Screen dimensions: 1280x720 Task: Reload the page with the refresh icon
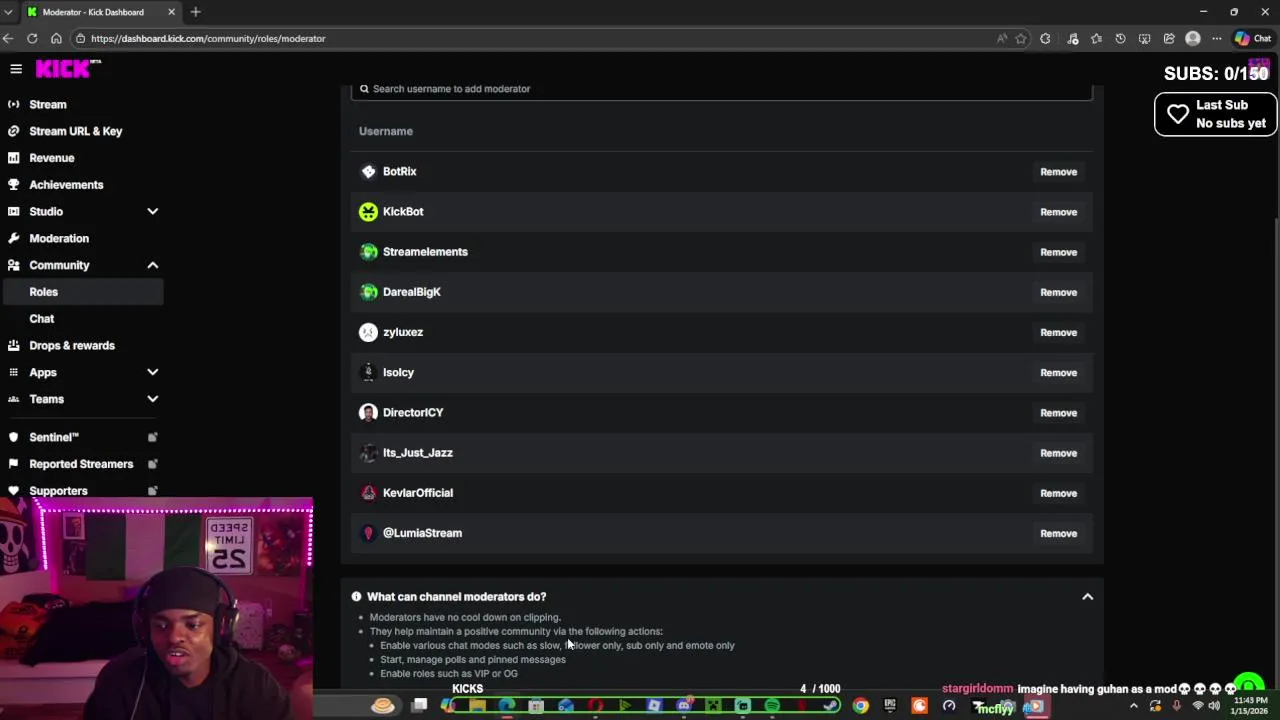pyautogui.click(x=32, y=38)
